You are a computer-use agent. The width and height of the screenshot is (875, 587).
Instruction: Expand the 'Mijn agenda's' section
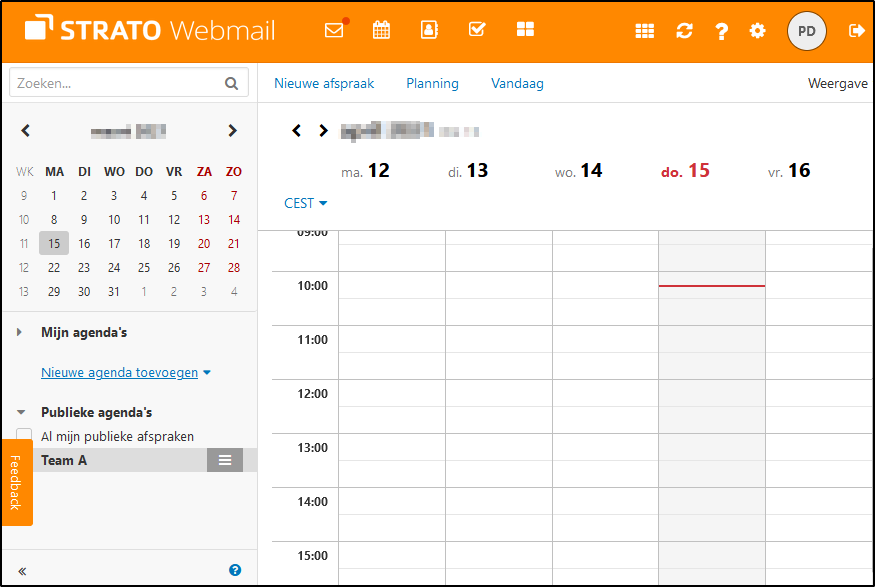[18, 331]
